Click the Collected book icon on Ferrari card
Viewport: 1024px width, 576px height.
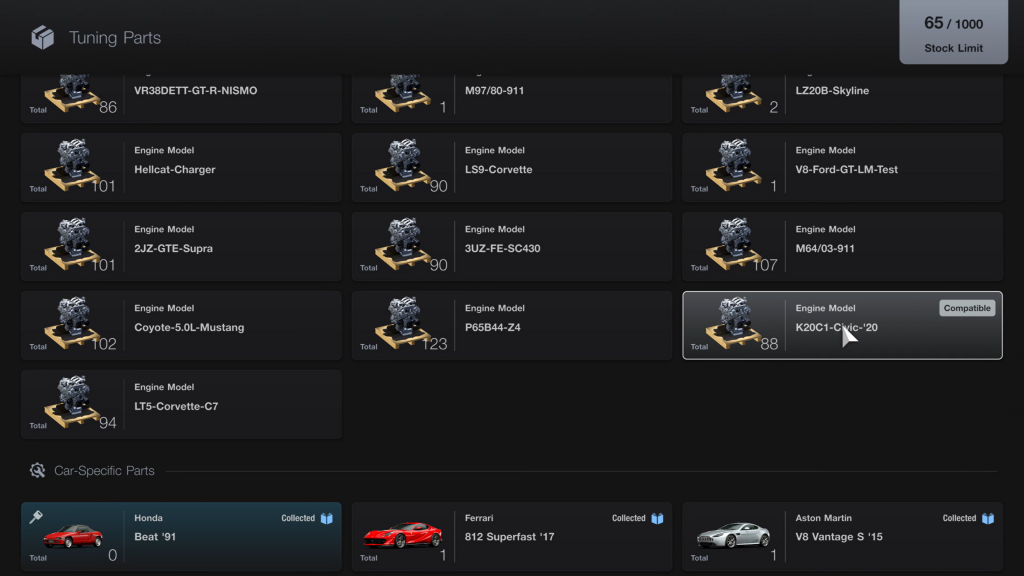click(657, 518)
